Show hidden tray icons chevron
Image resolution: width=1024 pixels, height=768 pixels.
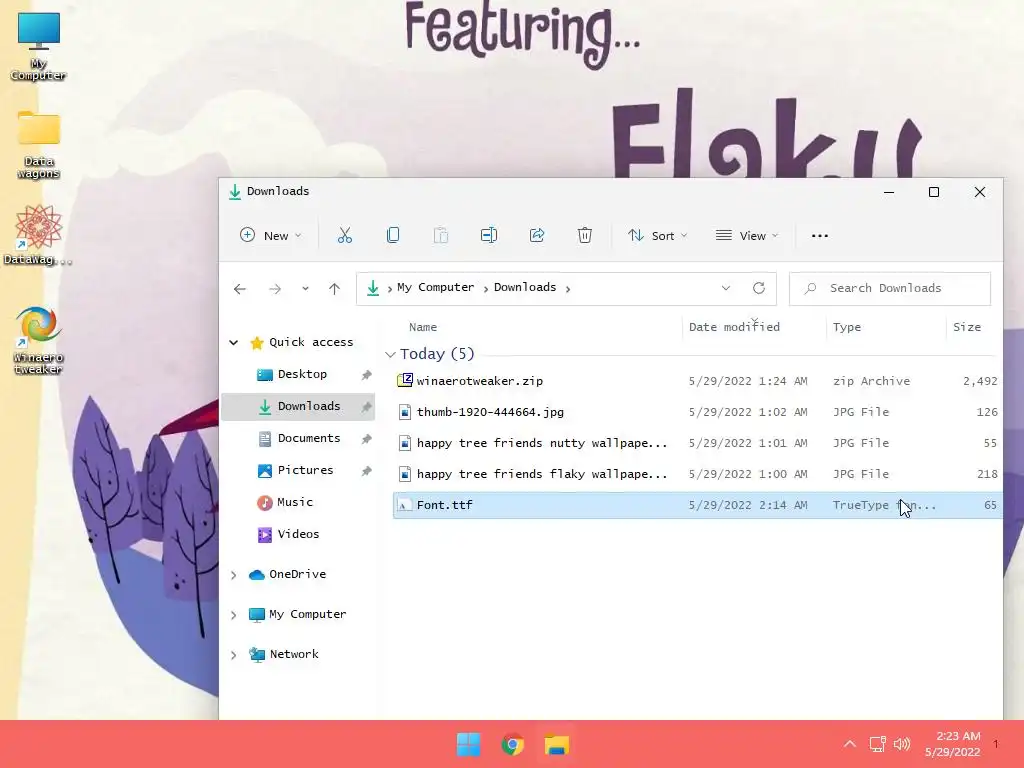[x=850, y=744]
